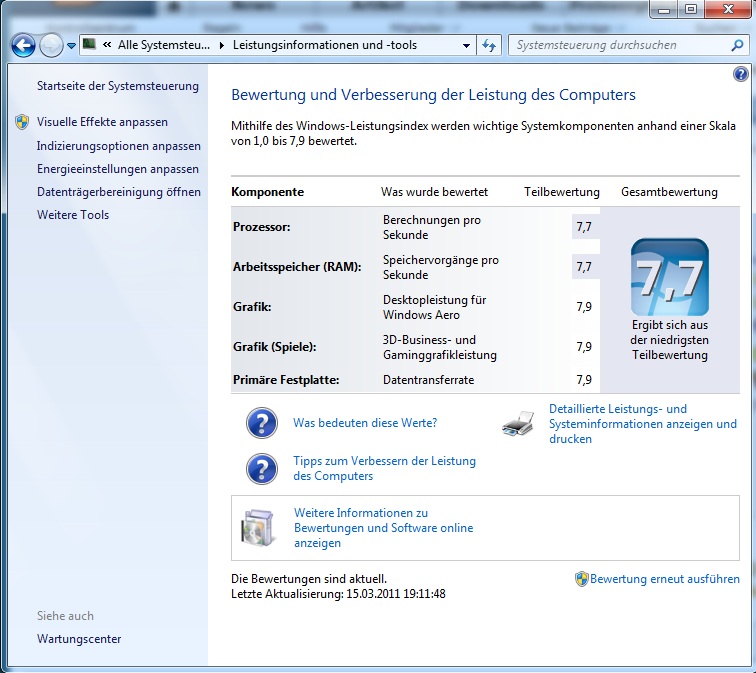Viewport: 756px width, 673px height.
Task: Click the Datentransferrate description
Action: pos(429,380)
